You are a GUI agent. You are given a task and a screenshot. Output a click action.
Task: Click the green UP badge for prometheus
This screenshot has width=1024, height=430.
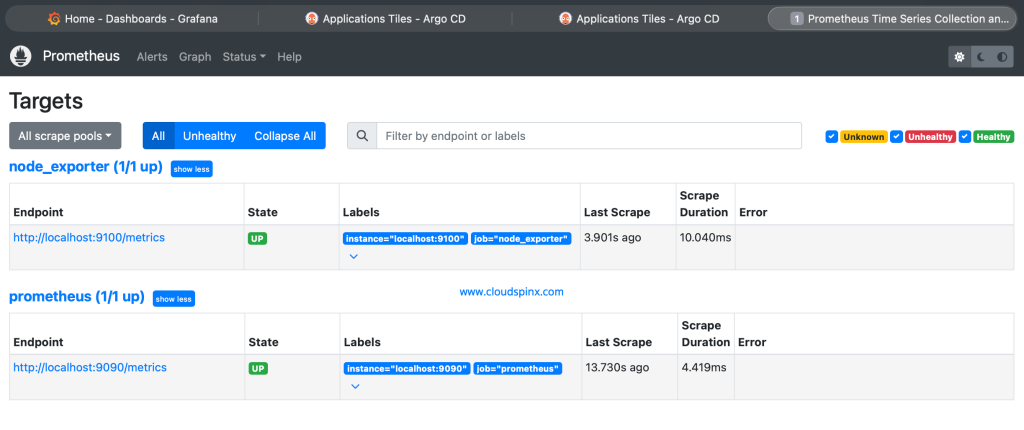click(x=258, y=368)
